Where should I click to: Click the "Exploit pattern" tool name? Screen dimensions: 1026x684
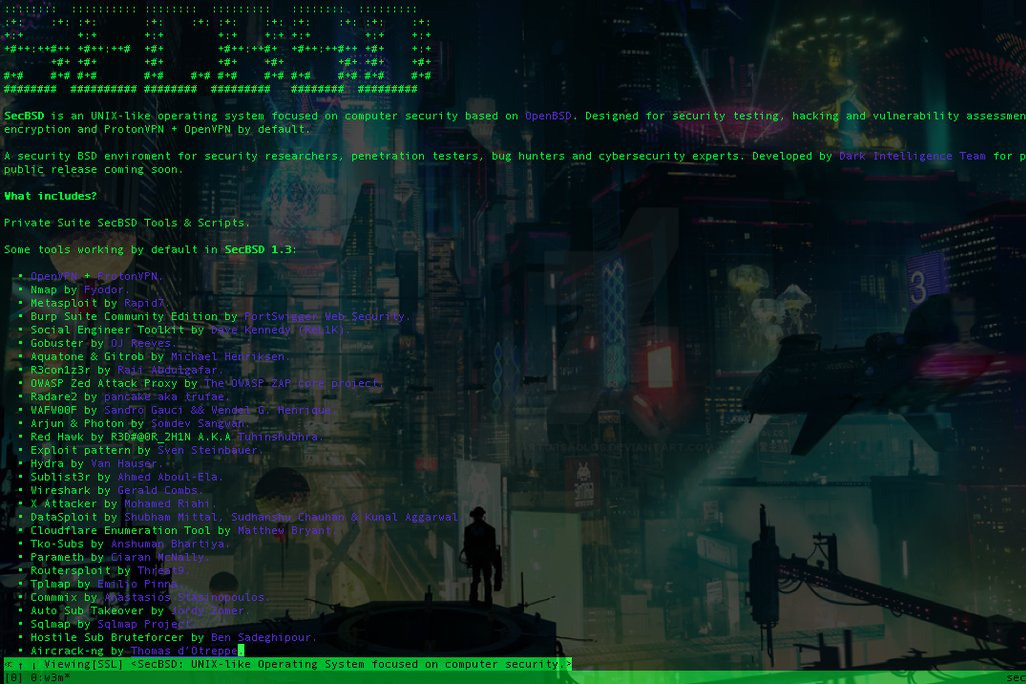coord(80,450)
